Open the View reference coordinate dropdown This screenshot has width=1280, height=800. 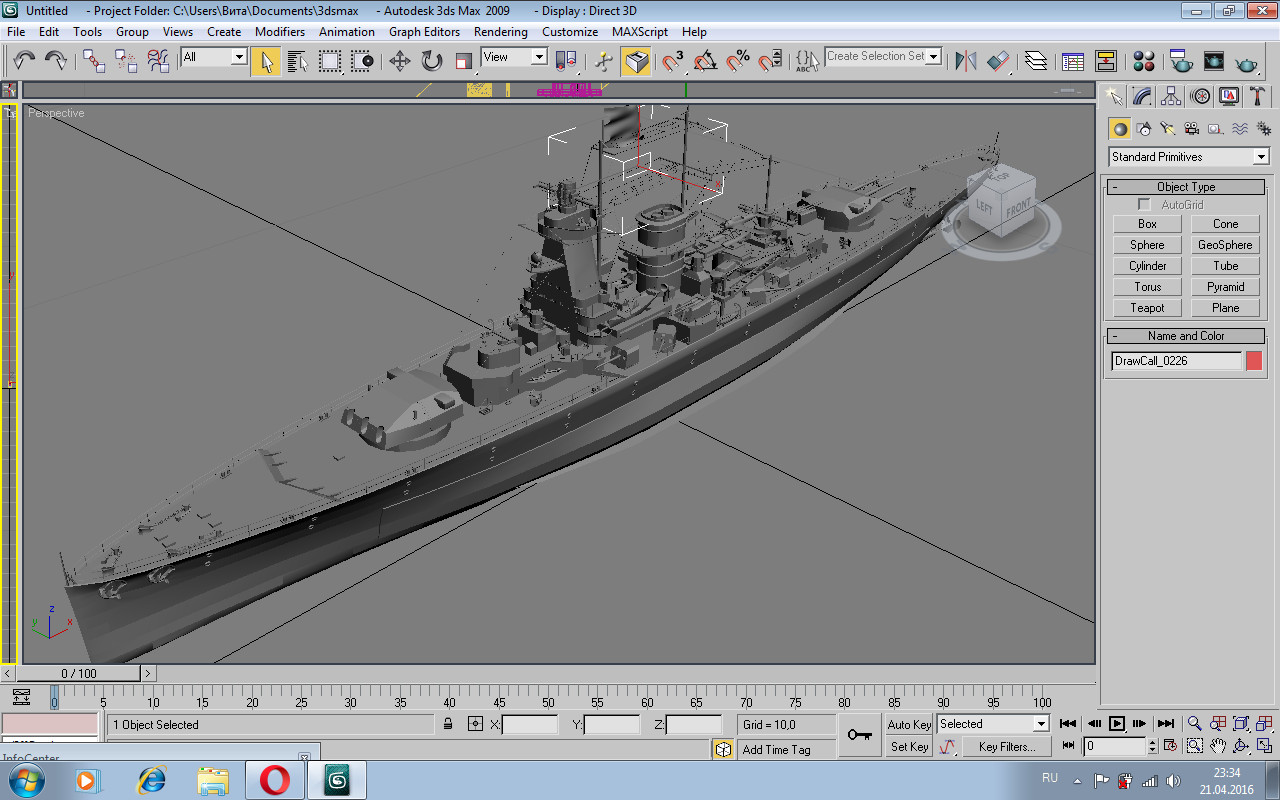pos(539,57)
